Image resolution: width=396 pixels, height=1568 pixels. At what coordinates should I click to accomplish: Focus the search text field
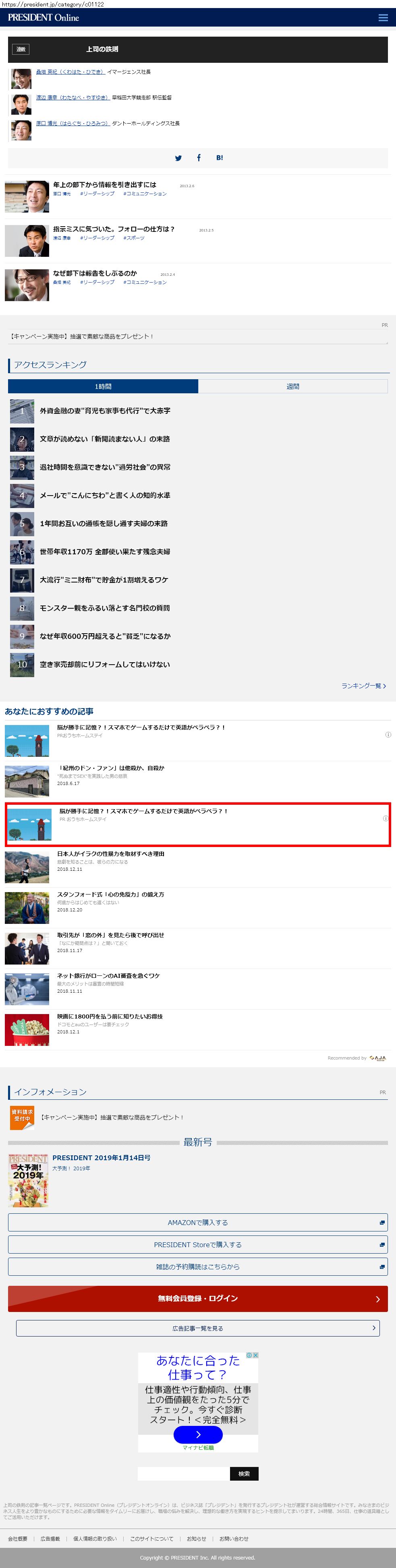(183, 1474)
